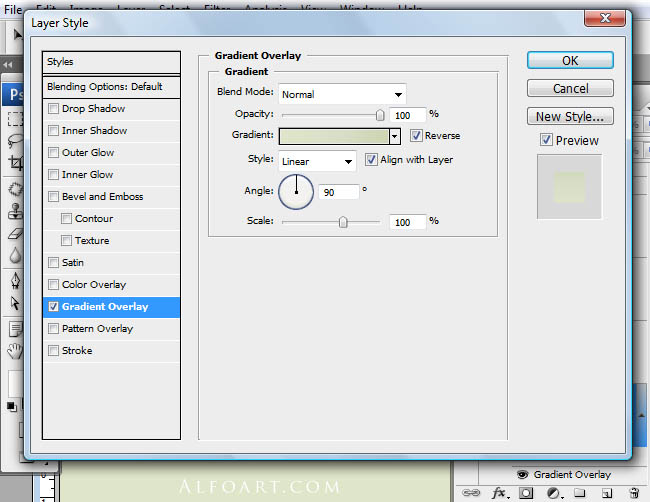Select the Drop Shadow label

click(x=94, y=109)
